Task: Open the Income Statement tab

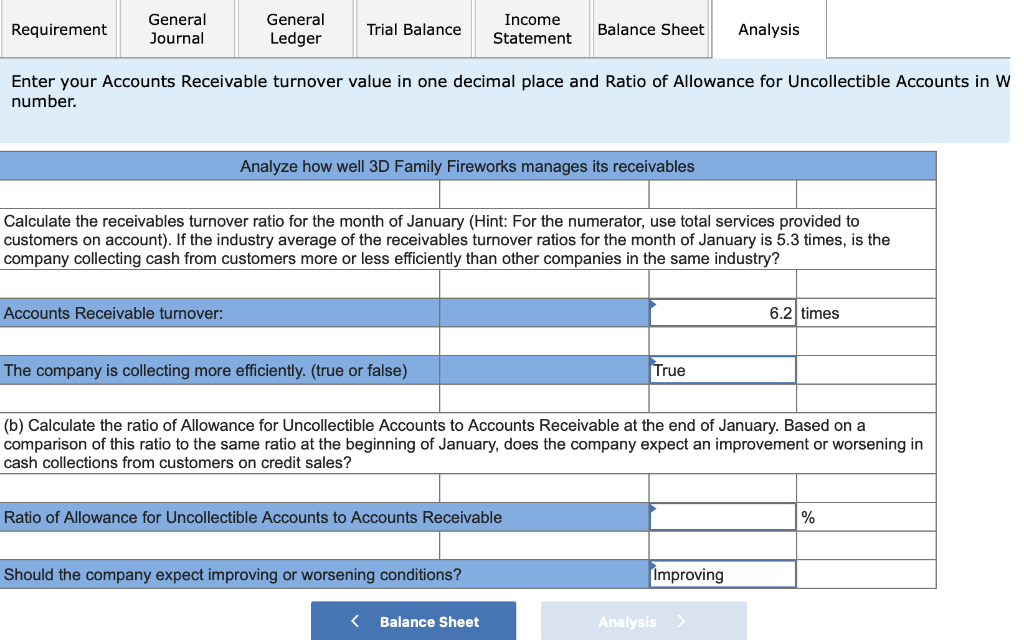Action: pyautogui.click(x=532, y=29)
